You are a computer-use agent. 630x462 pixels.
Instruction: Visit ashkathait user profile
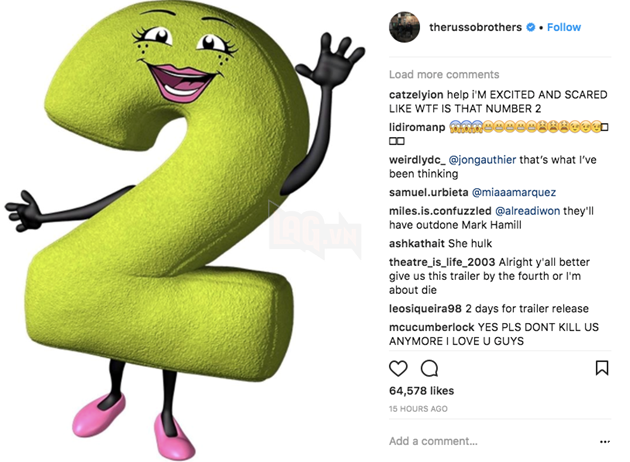417,243
